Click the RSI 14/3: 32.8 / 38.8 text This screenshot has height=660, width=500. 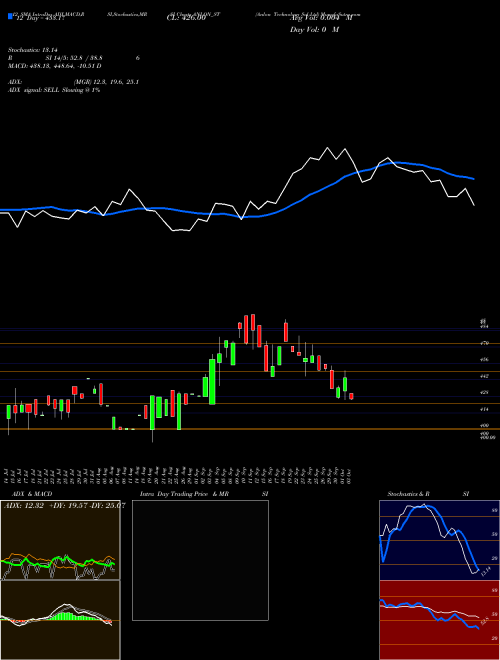[x=74, y=58]
